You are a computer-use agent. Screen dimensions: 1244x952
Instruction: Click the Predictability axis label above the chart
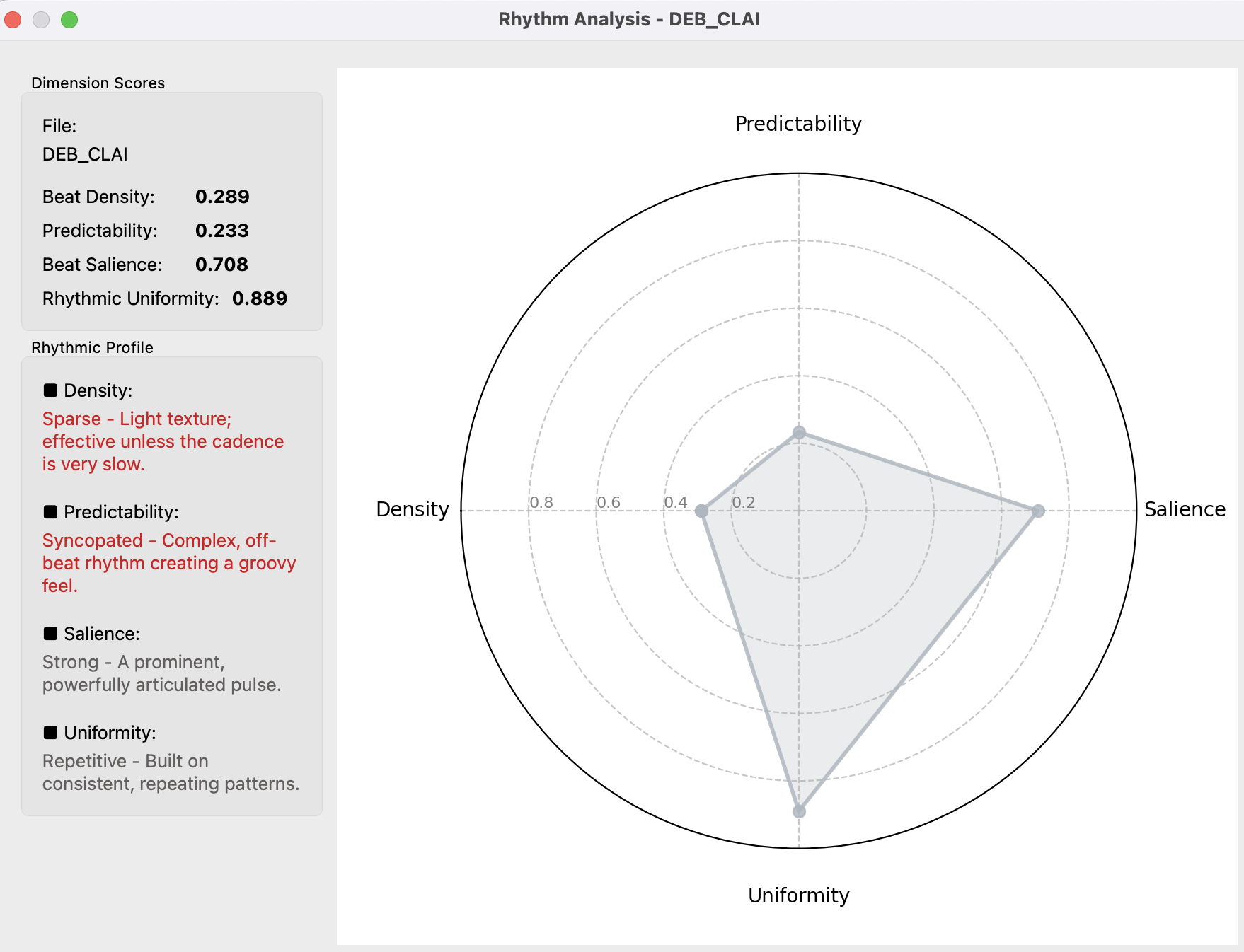point(798,124)
